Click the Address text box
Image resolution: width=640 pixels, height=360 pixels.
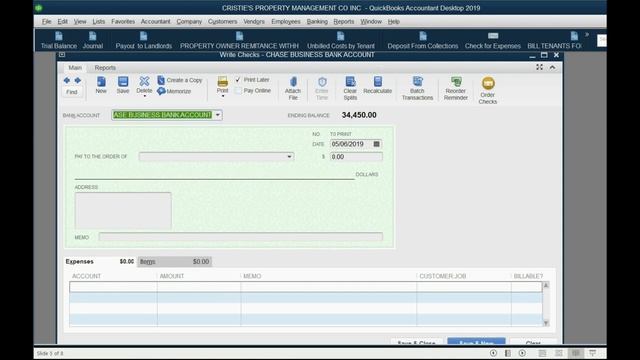[x=123, y=210]
